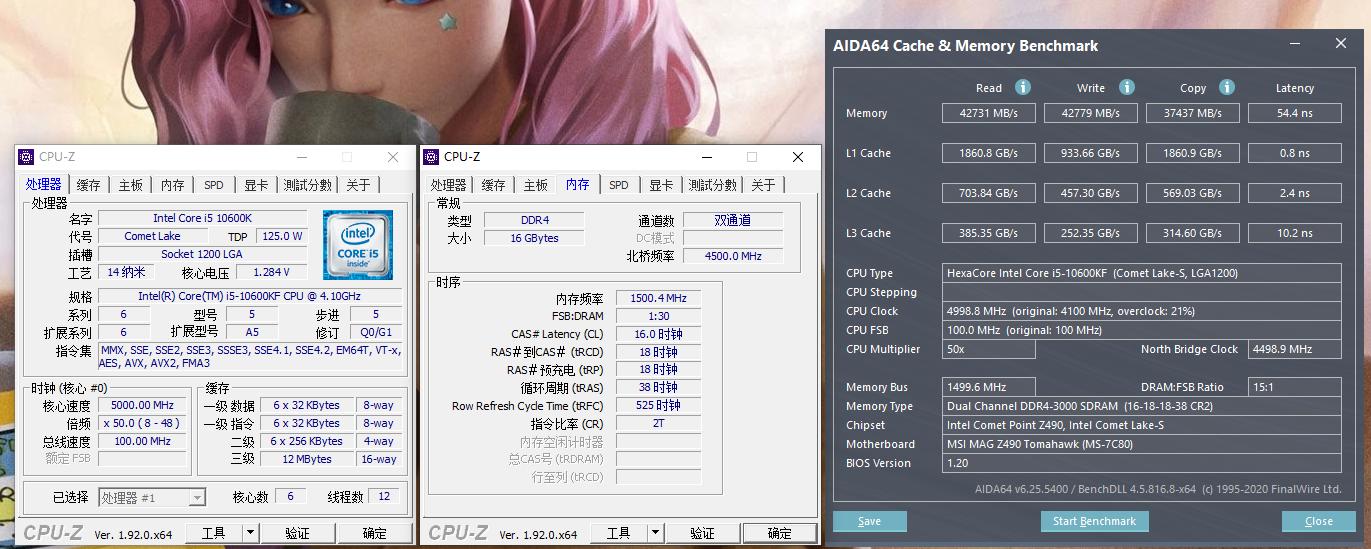Screen dimensions: 1371x549
Task: Click the L3 Cache Latency 10.2 ns field
Action: (x=1295, y=233)
